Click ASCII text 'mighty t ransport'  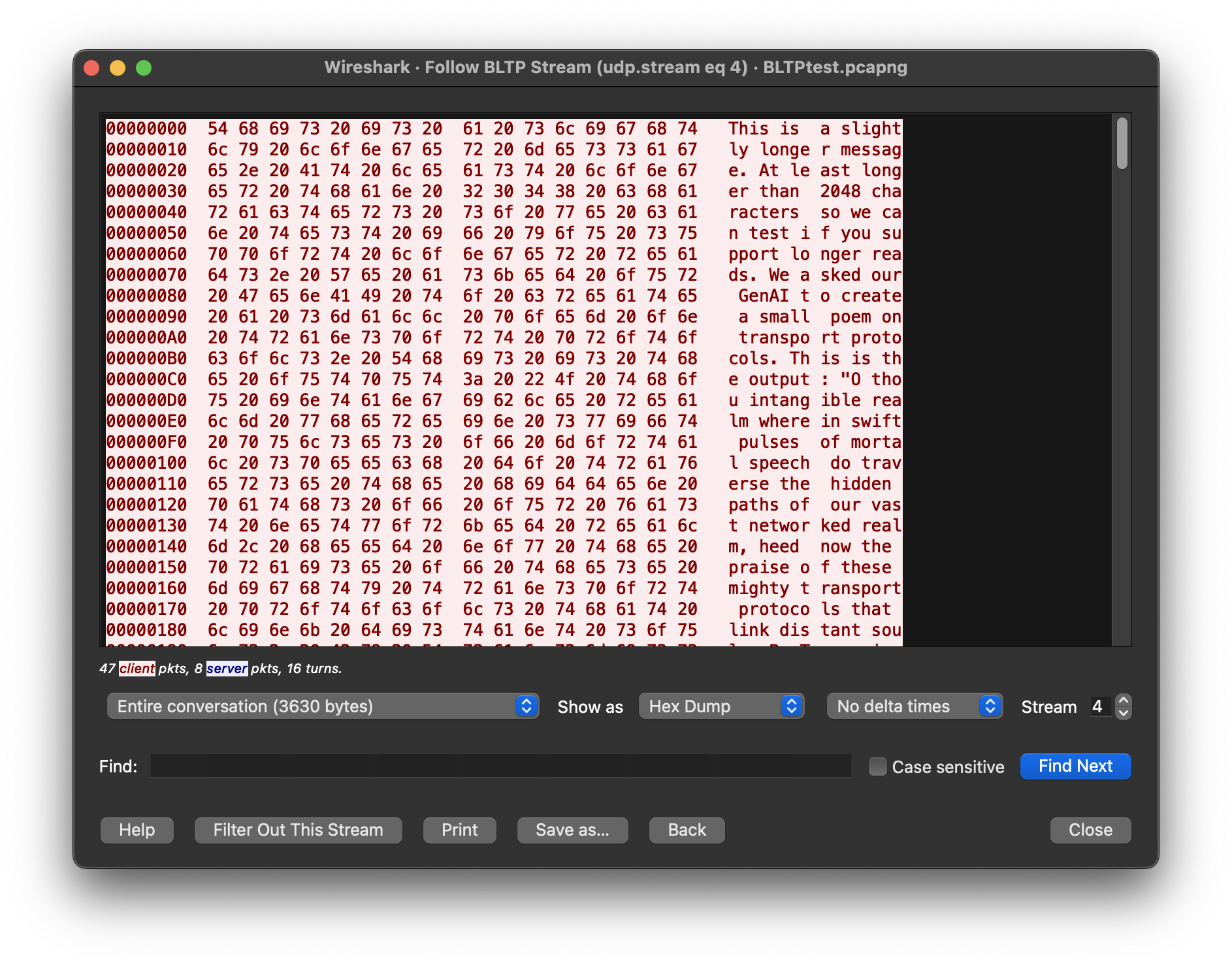coord(815,588)
